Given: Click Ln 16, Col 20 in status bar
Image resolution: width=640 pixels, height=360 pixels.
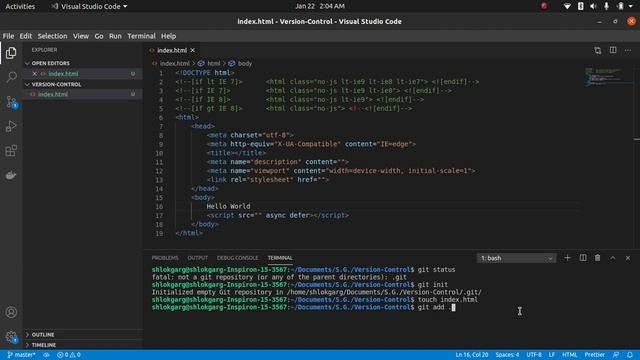Looking at the screenshot, I should [x=471, y=355].
